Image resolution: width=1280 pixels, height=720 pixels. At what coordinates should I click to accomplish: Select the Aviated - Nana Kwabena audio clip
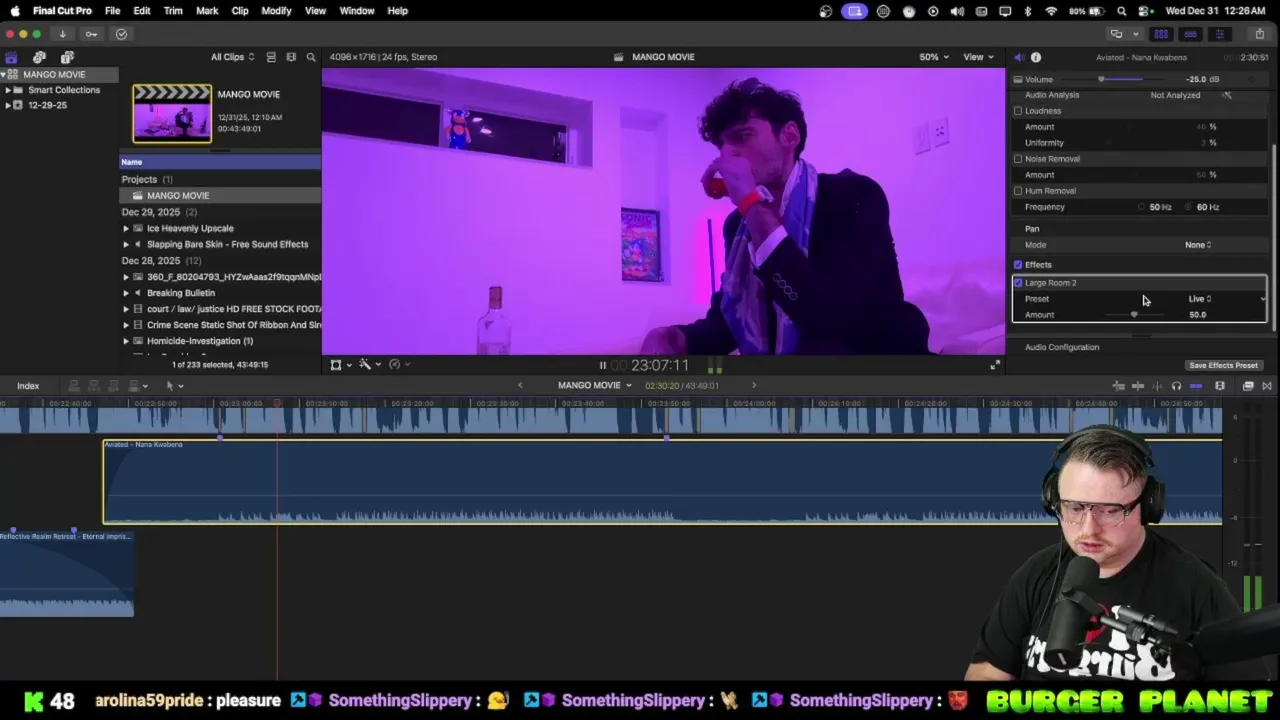click(x=662, y=482)
